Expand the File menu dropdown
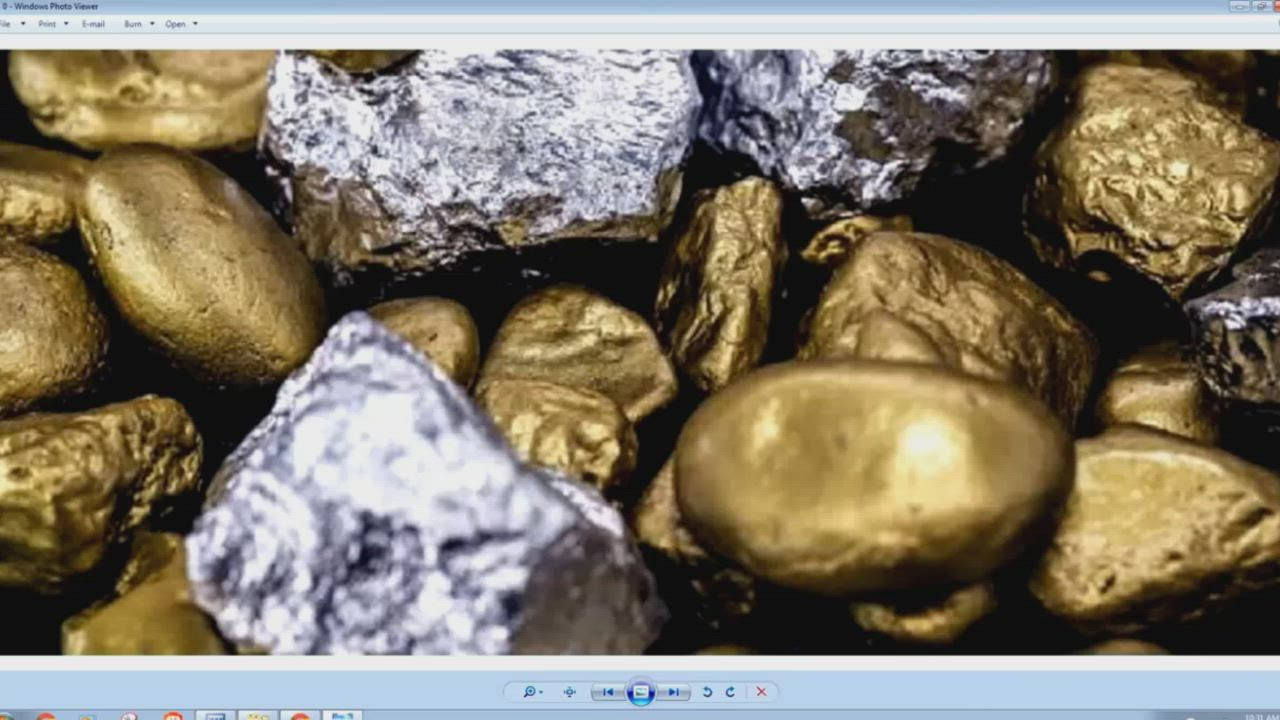The width and height of the screenshot is (1280, 720). pyautogui.click(x=8, y=24)
